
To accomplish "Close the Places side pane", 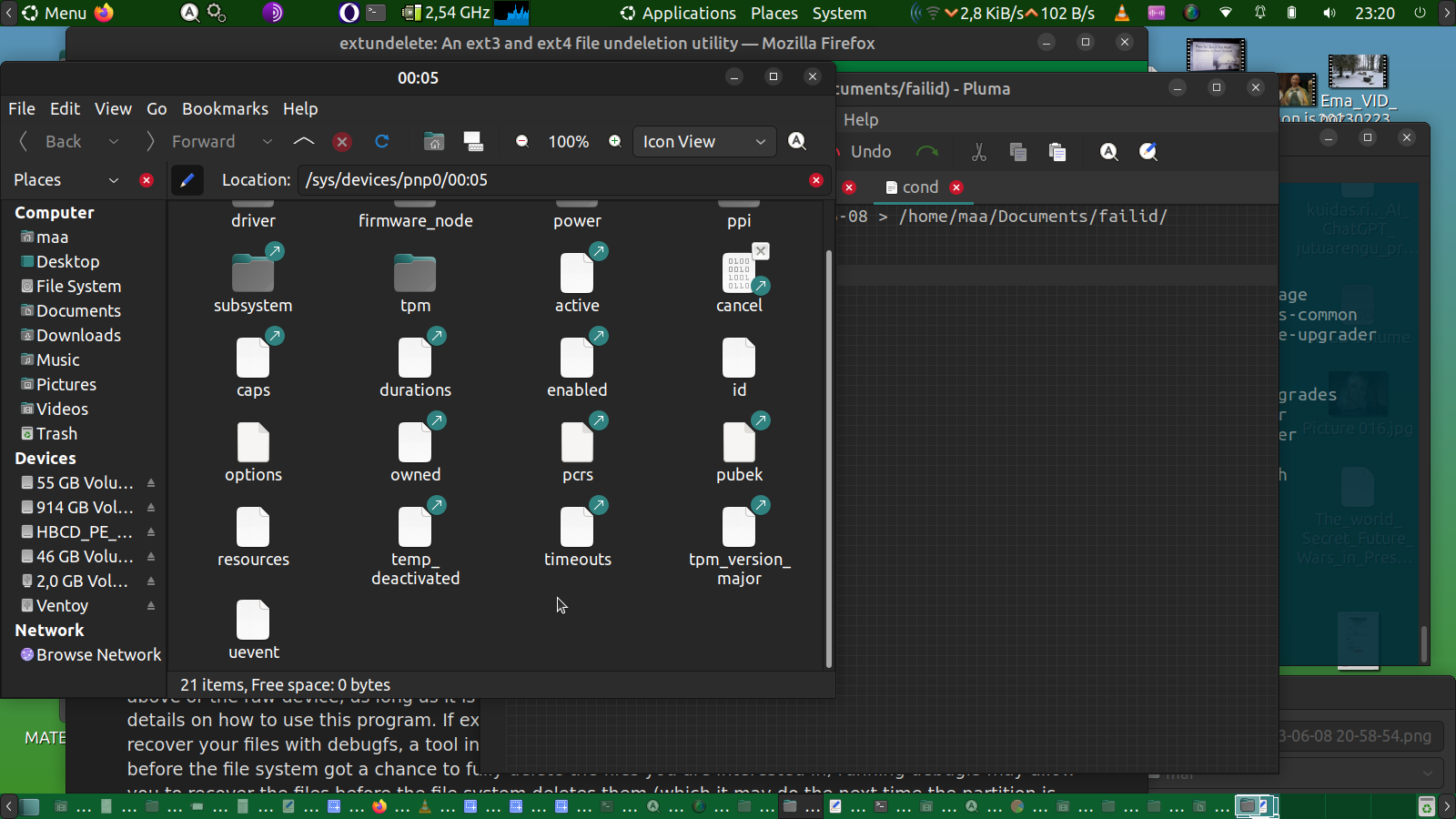I will point(147,180).
